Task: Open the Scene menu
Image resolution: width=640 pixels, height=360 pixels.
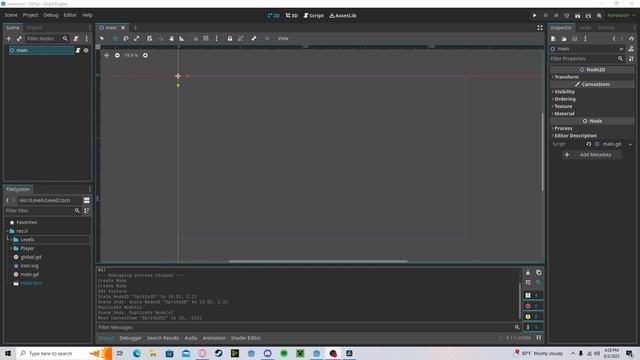Action: click(11, 15)
